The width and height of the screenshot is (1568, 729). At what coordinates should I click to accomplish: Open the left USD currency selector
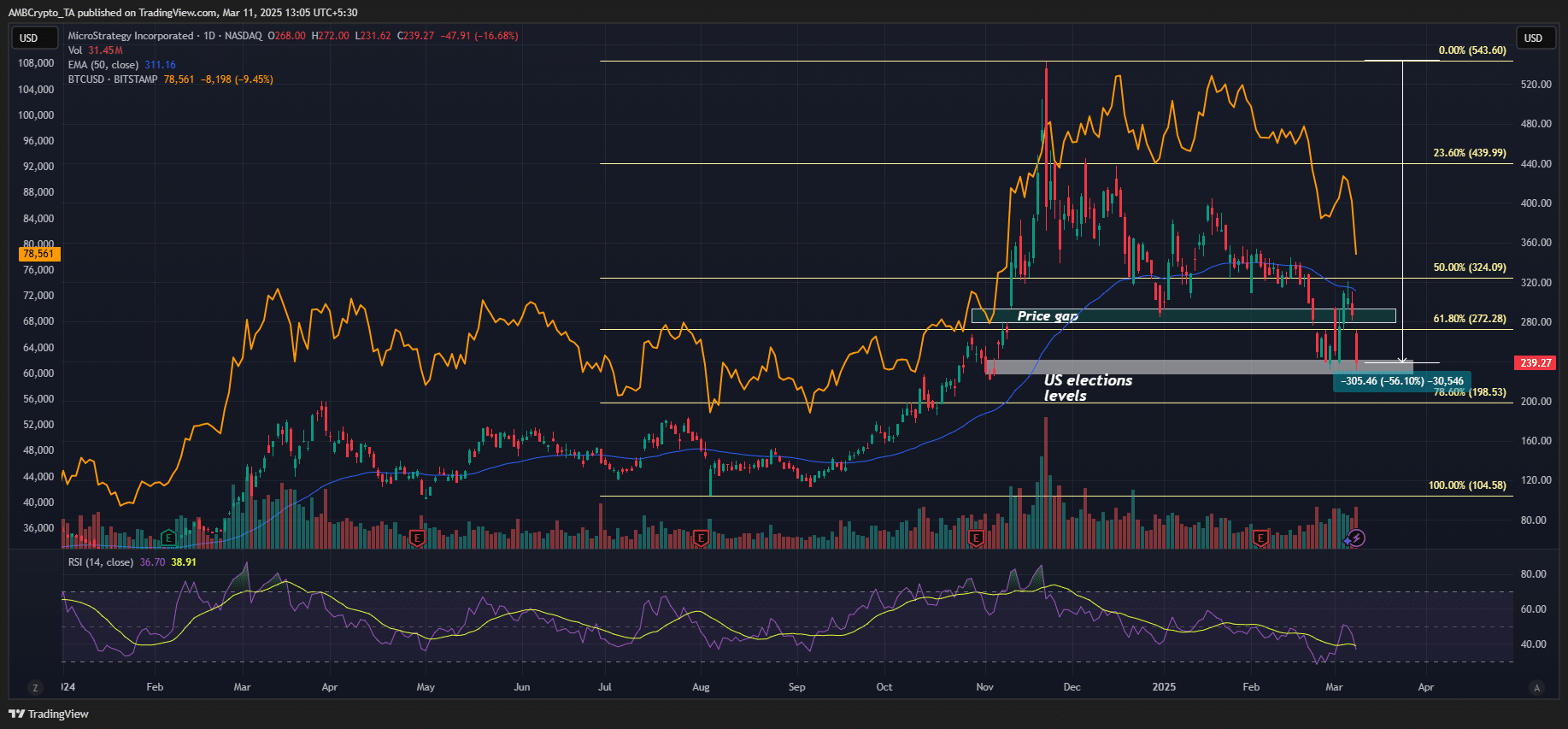tap(35, 38)
